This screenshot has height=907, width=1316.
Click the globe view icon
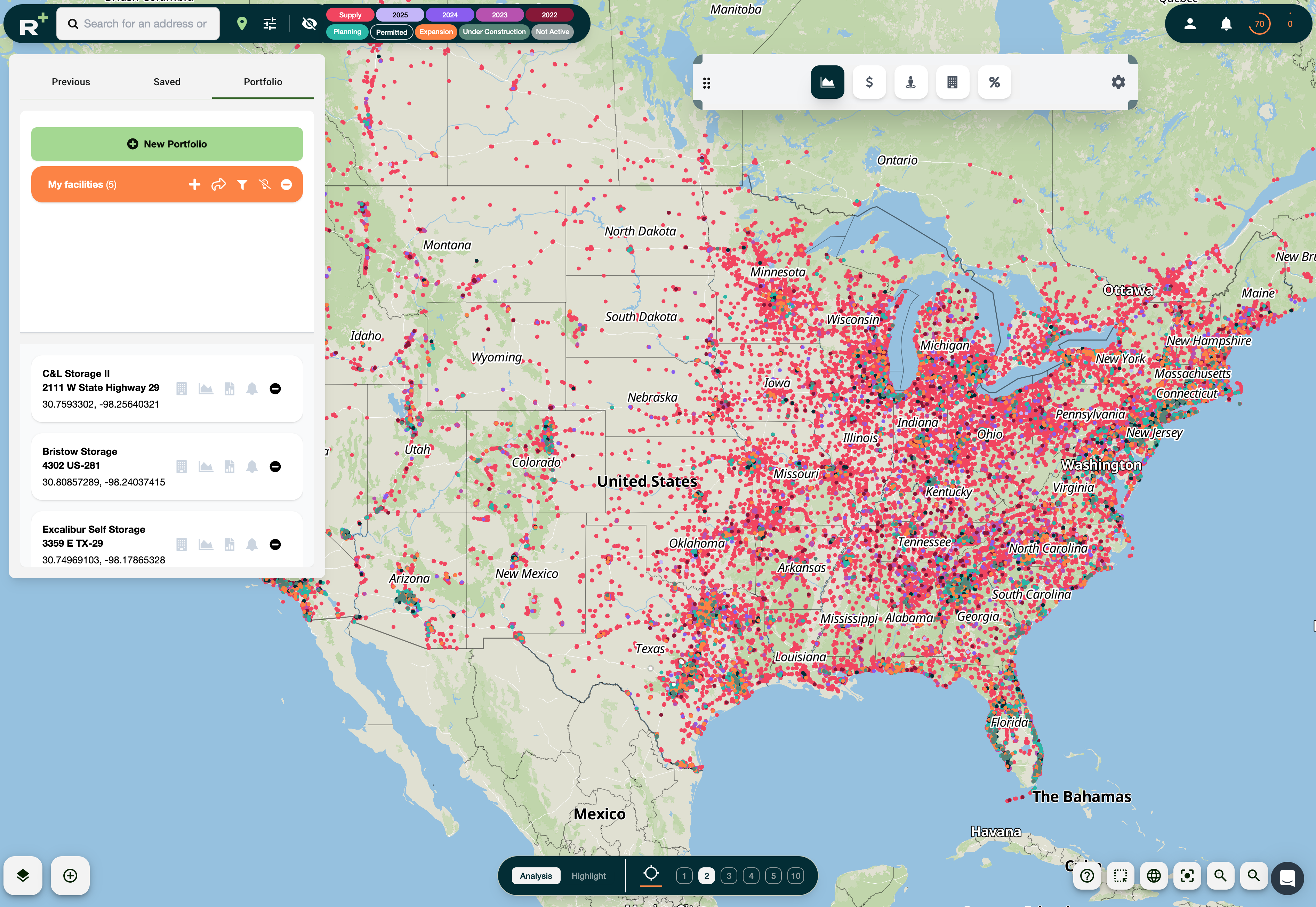pyautogui.click(x=1154, y=875)
